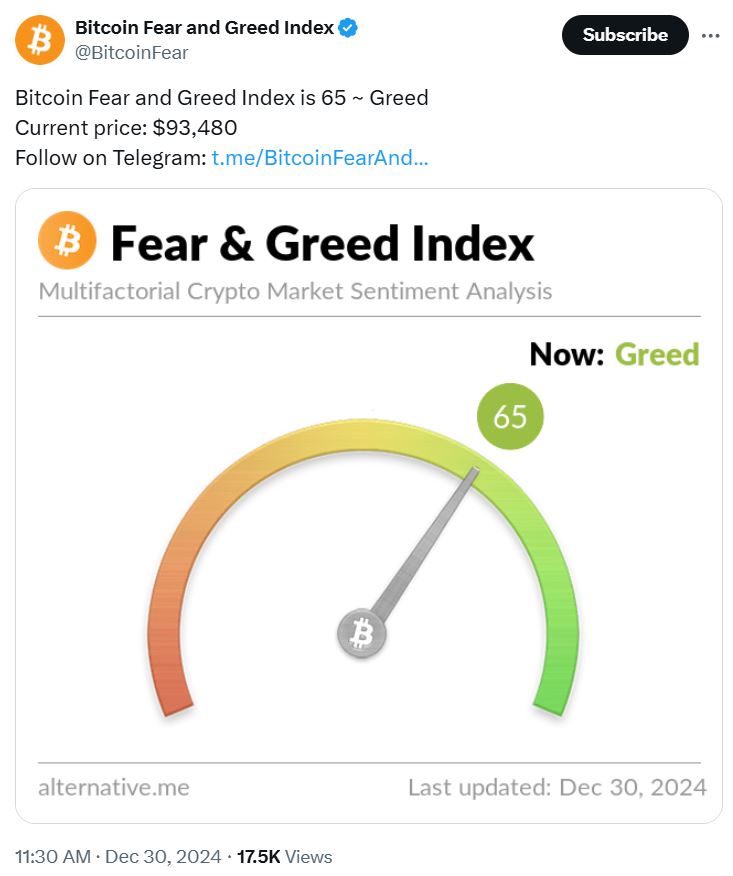Click the Fear & Greed Index heading
This screenshot has width=733, height=876.
click(x=322, y=243)
